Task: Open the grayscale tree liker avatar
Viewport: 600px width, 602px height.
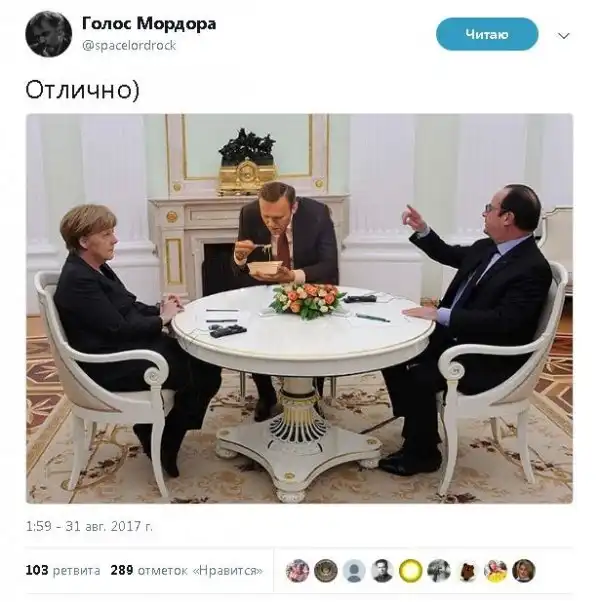Action: [x=439, y=571]
